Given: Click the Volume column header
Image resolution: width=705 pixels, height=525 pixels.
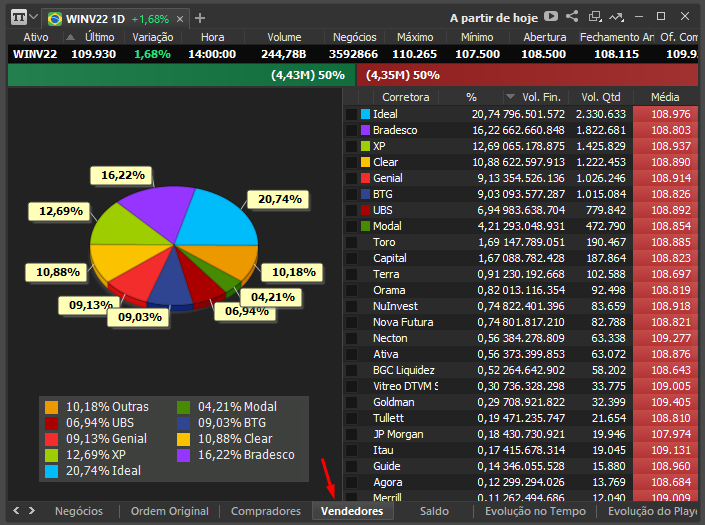Looking at the screenshot, I should 284,37.
